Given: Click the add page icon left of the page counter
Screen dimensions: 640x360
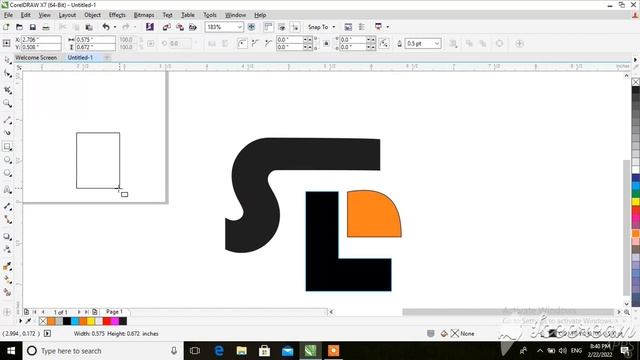Looking at the screenshot, I should 26,312.
